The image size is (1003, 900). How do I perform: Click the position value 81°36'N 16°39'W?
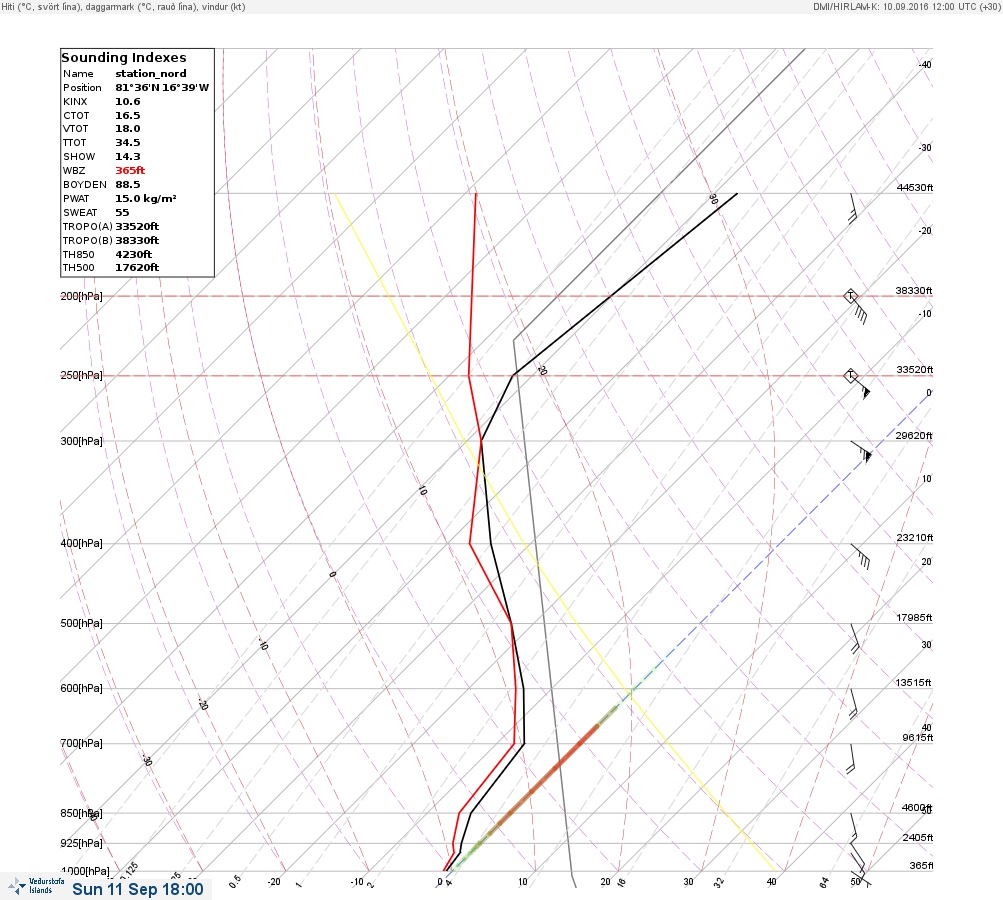coord(162,88)
